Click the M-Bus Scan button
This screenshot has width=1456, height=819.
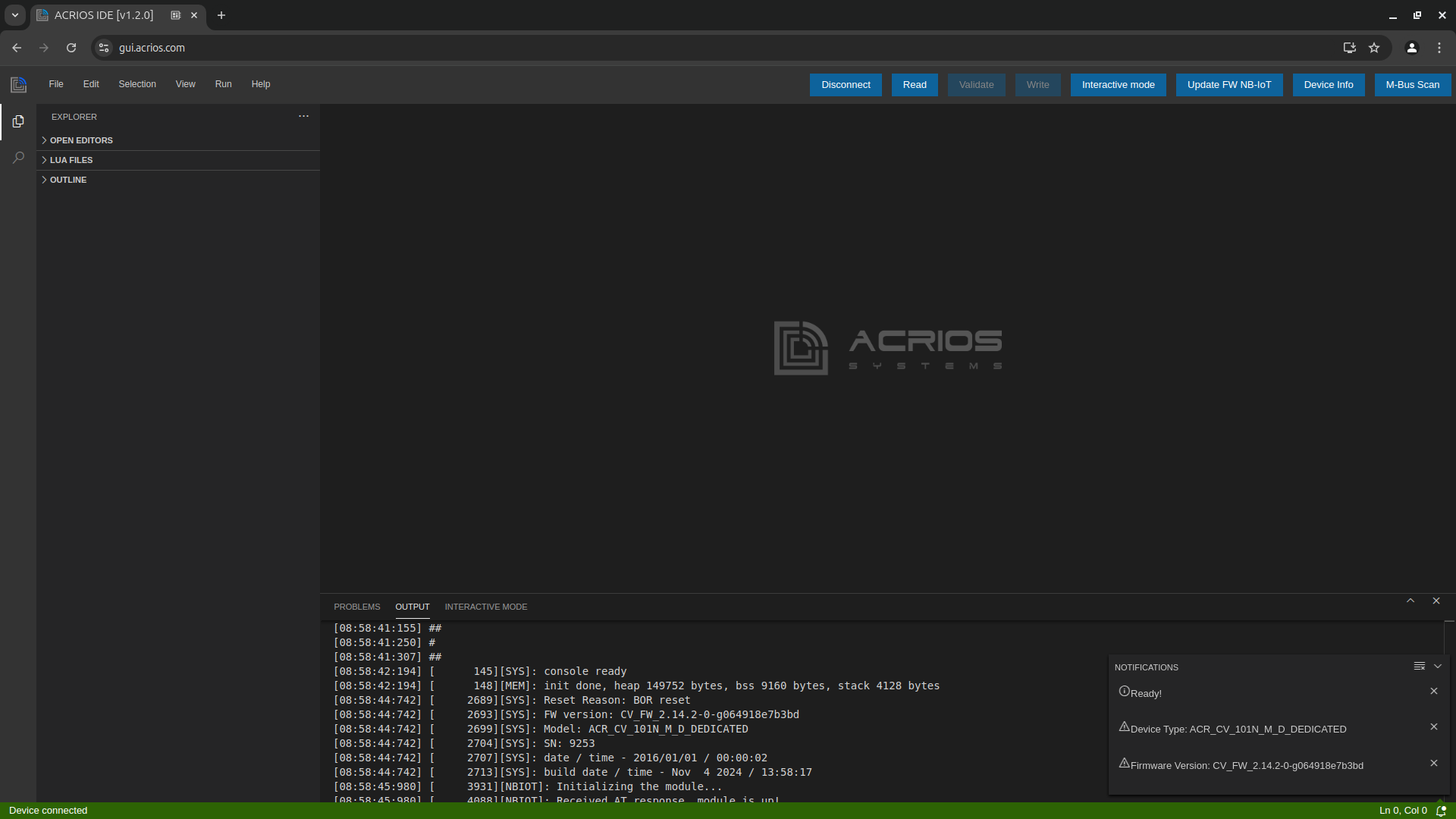click(1413, 85)
